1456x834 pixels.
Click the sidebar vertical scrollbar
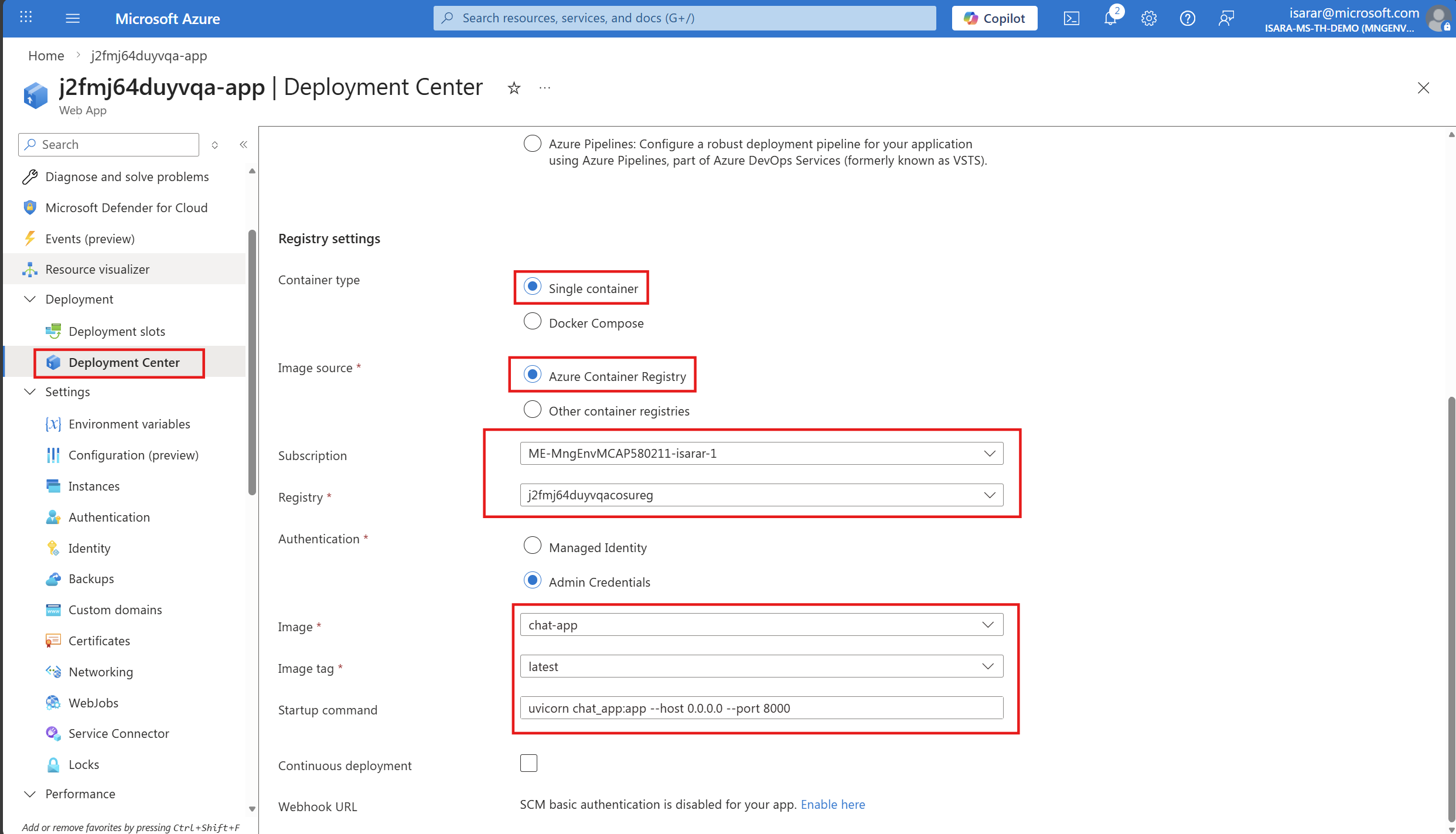(252, 362)
